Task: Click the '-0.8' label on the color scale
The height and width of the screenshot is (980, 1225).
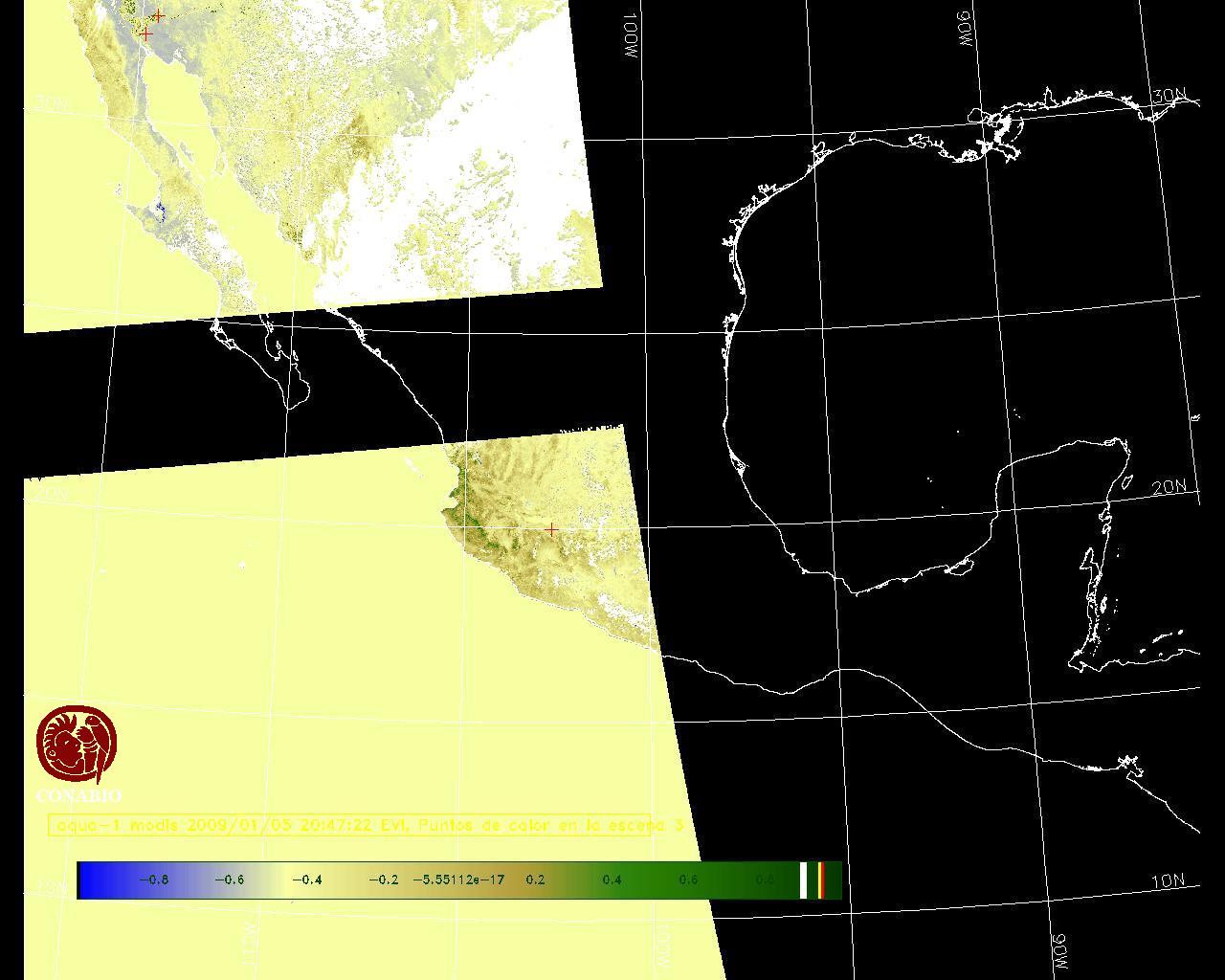Action: (x=154, y=880)
